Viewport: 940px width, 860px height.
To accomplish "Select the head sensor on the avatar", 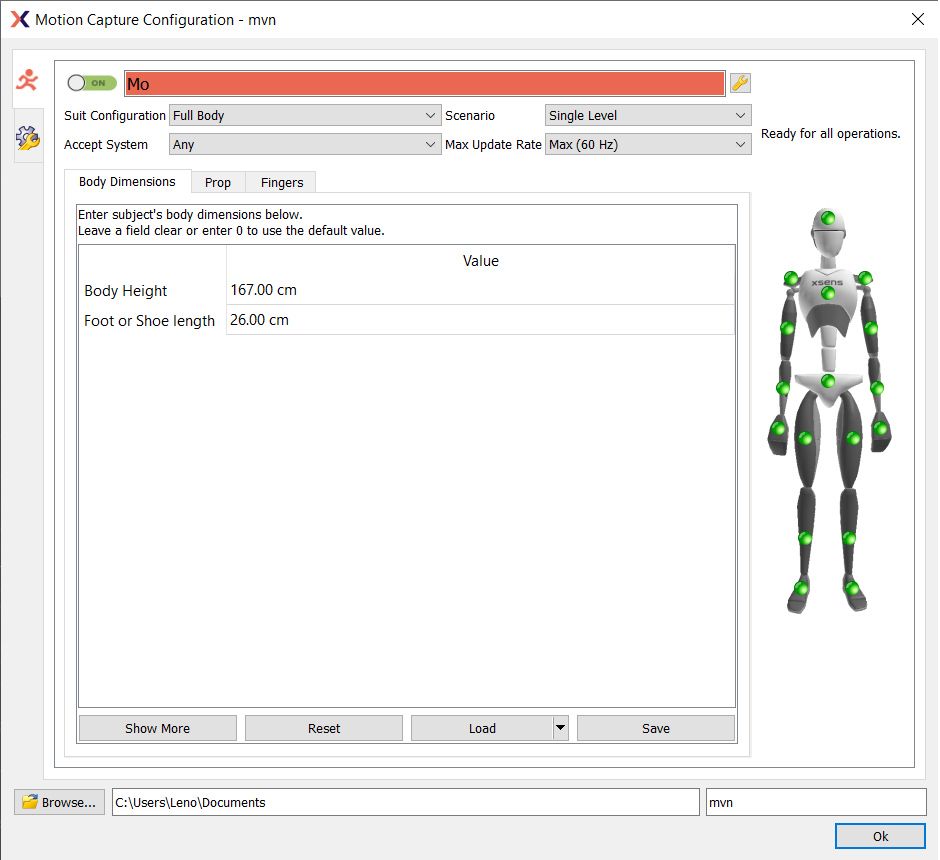I will tap(828, 219).
